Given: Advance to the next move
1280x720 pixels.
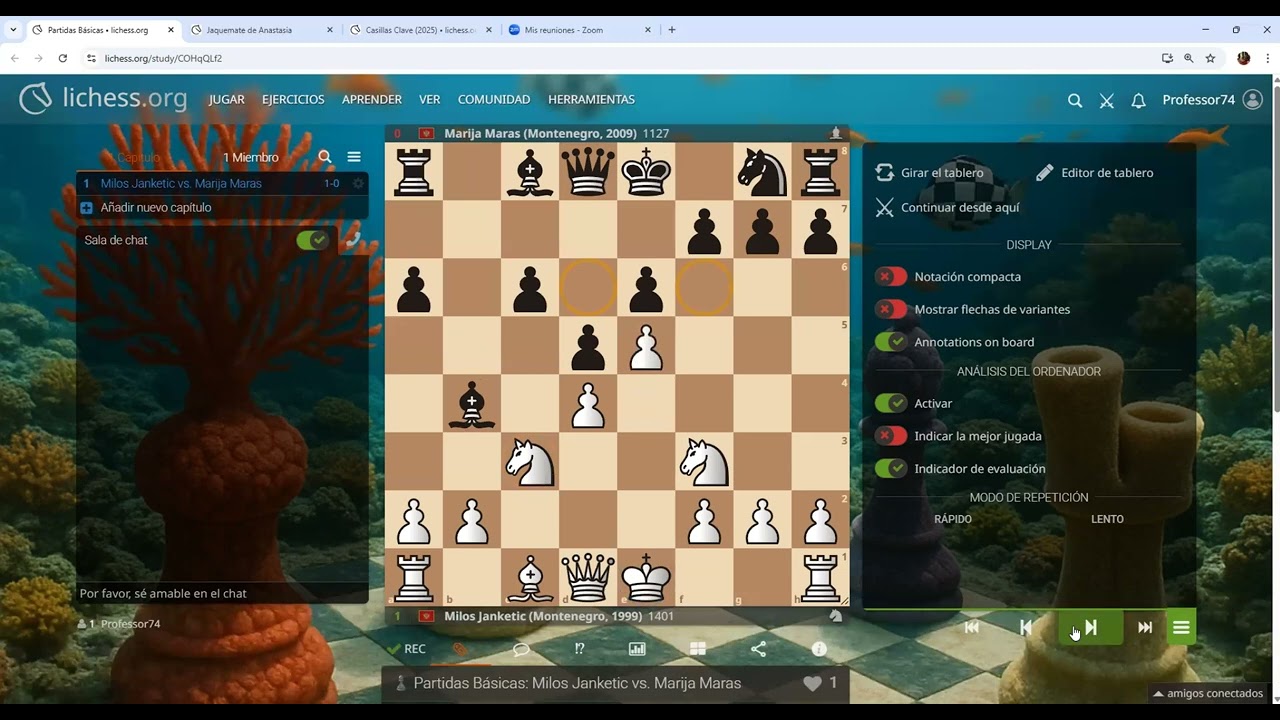Looking at the screenshot, I should pos(1091,627).
